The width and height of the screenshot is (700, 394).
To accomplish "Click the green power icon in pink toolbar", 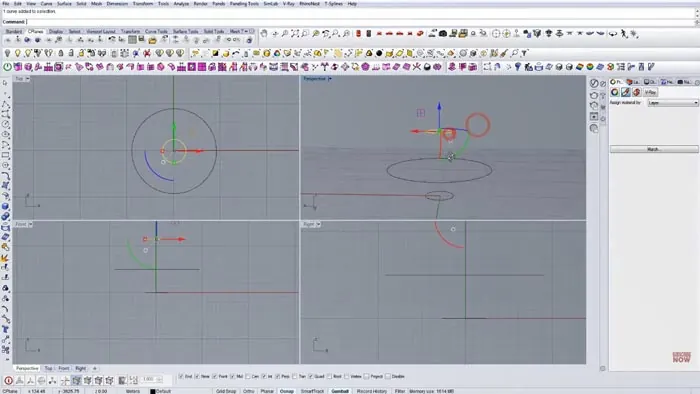I will (x=8, y=67).
